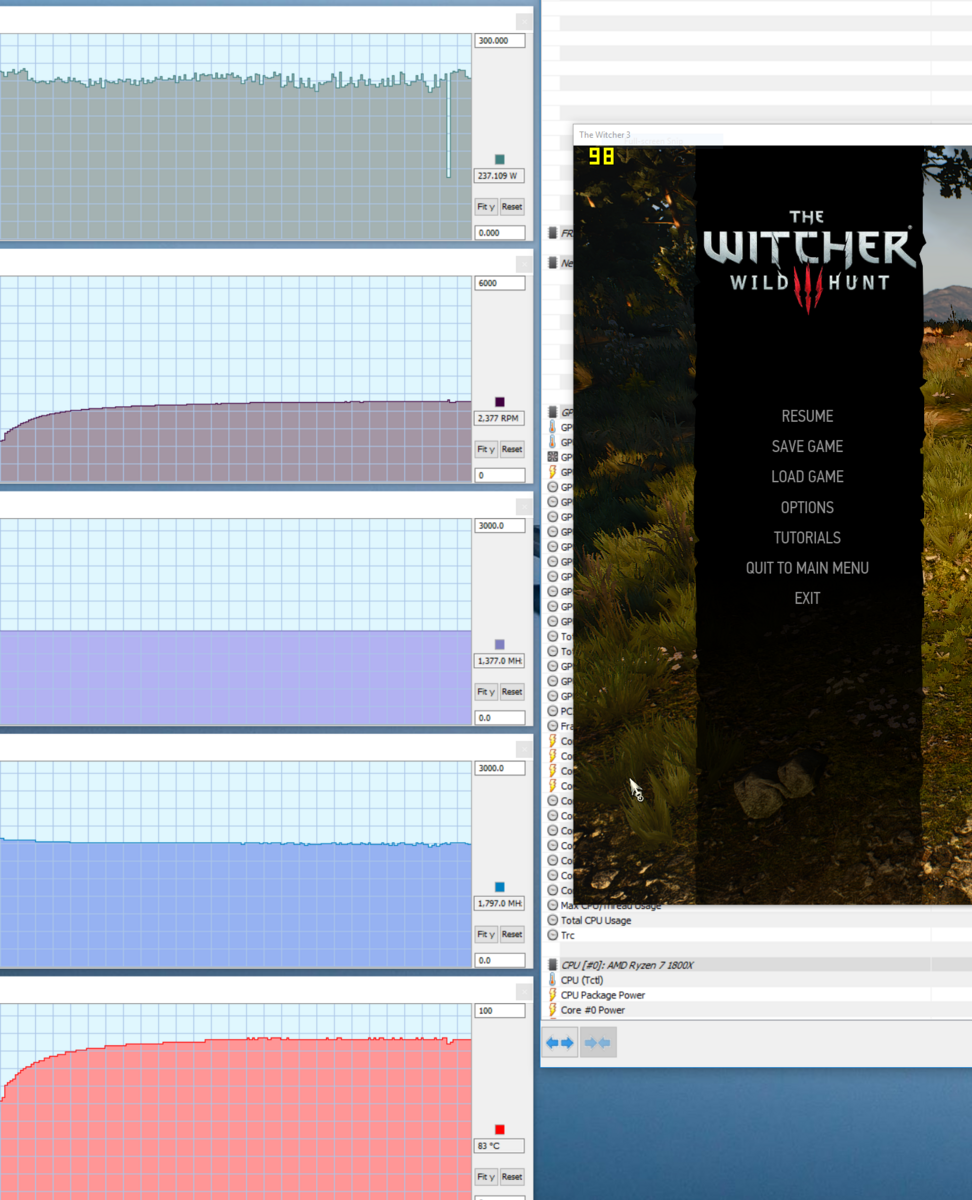Click Fit y on the 83 °C graph

click(486, 1177)
